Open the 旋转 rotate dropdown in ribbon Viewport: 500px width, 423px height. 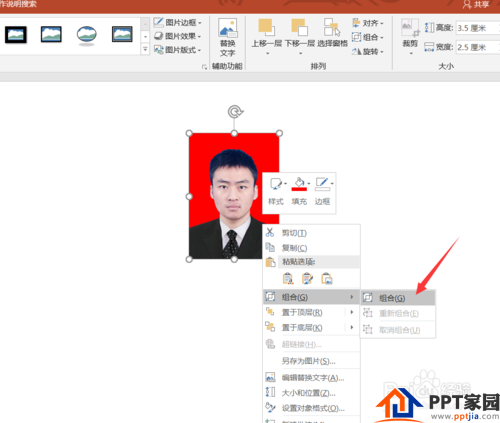click(368, 51)
